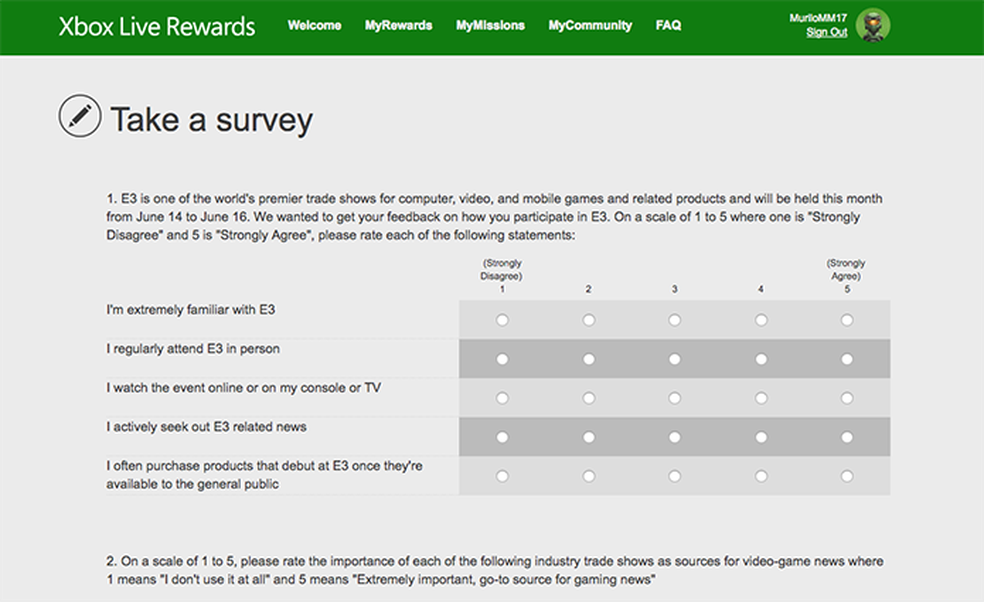Open the FAQ page
This screenshot has width=984, height=602.
[x=667, y=25]
